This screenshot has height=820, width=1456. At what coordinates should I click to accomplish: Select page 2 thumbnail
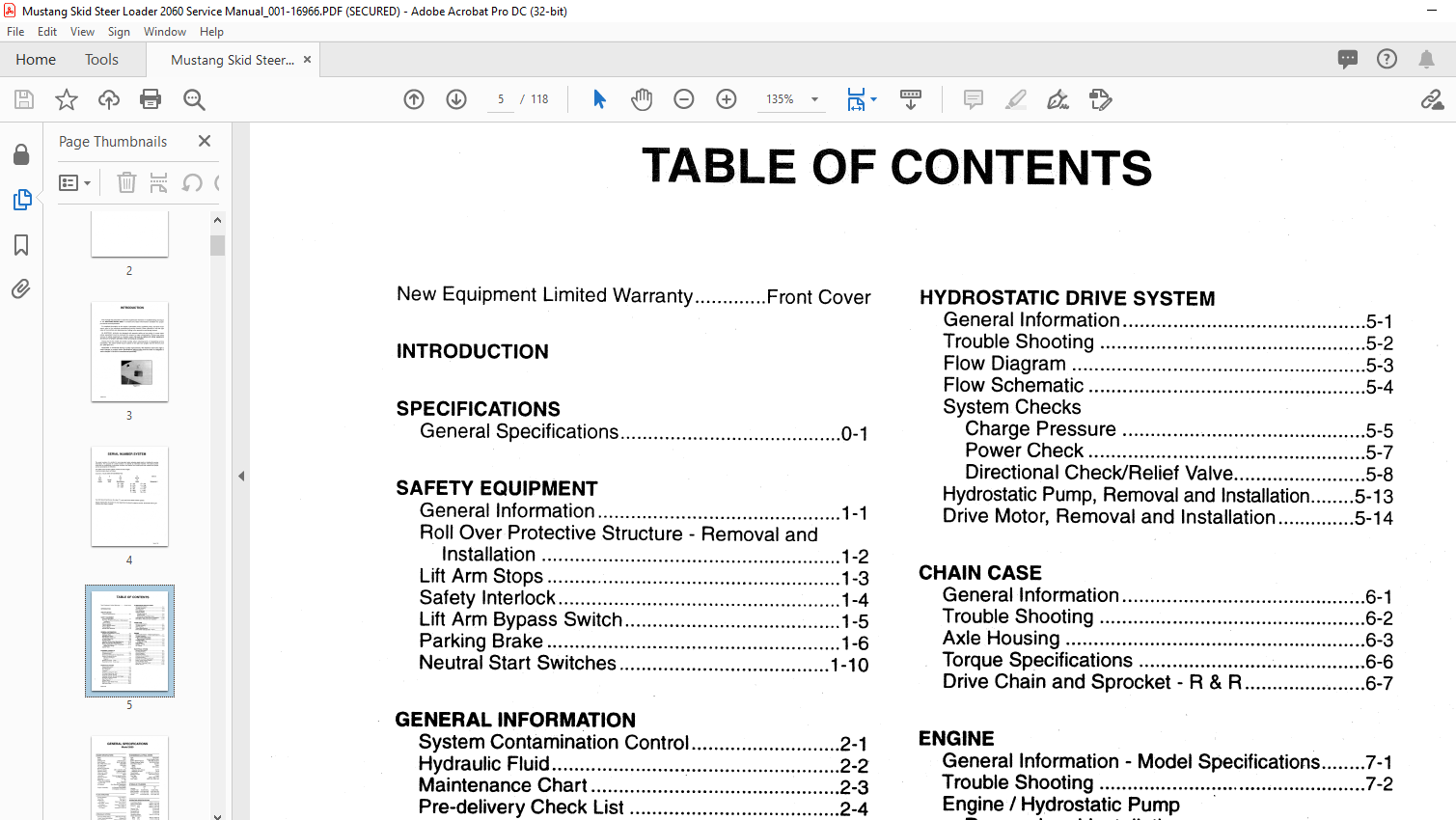(x=129, y=234)
